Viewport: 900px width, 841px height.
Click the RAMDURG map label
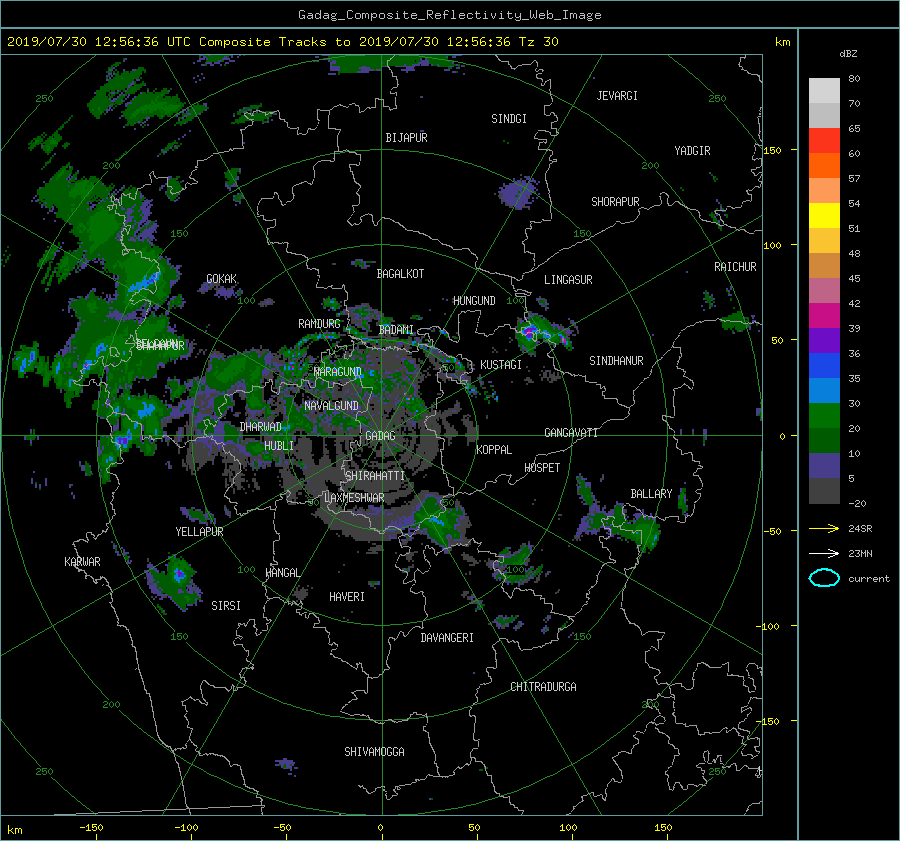[x=319, y=324]
